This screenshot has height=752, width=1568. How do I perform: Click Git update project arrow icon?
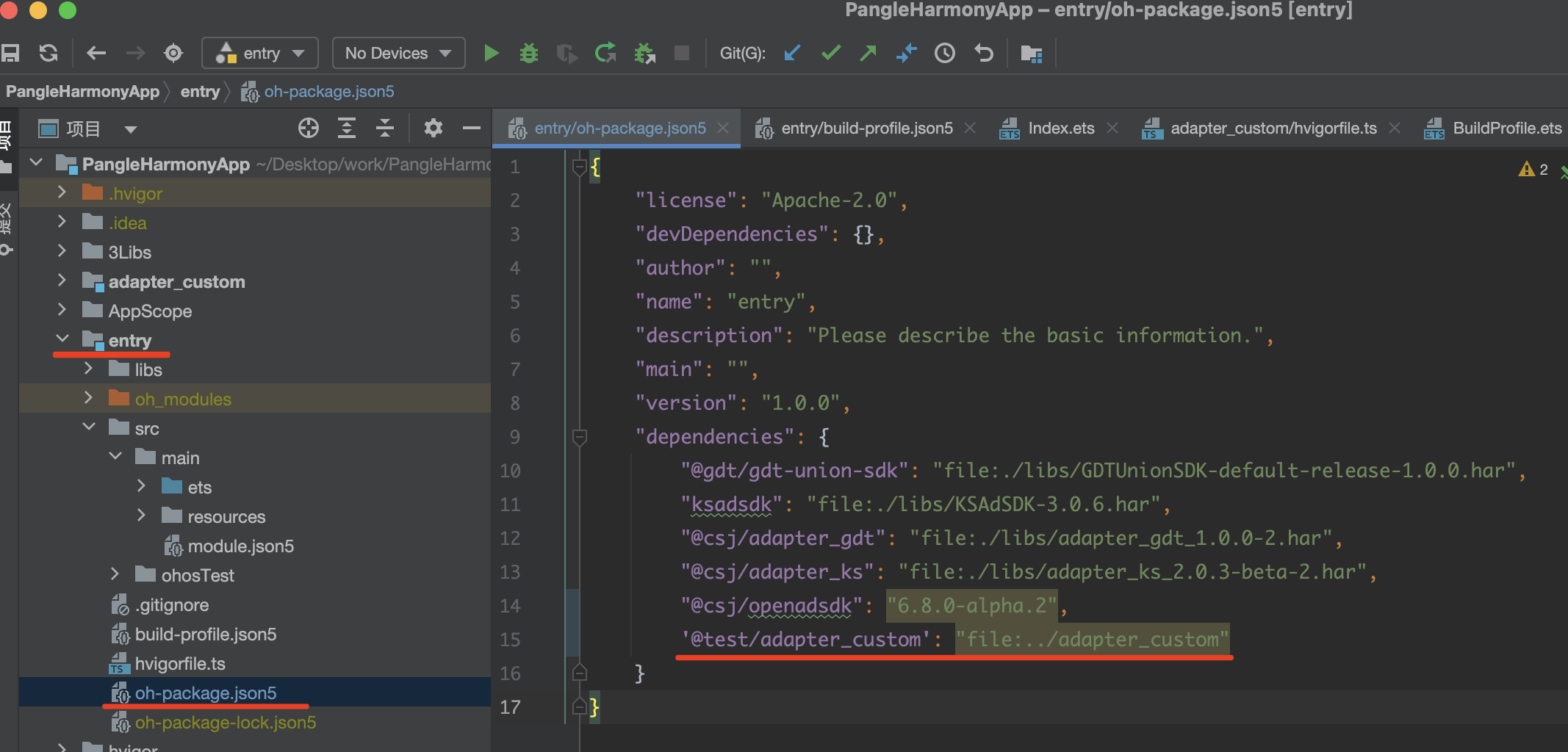[x=792, y=53]
